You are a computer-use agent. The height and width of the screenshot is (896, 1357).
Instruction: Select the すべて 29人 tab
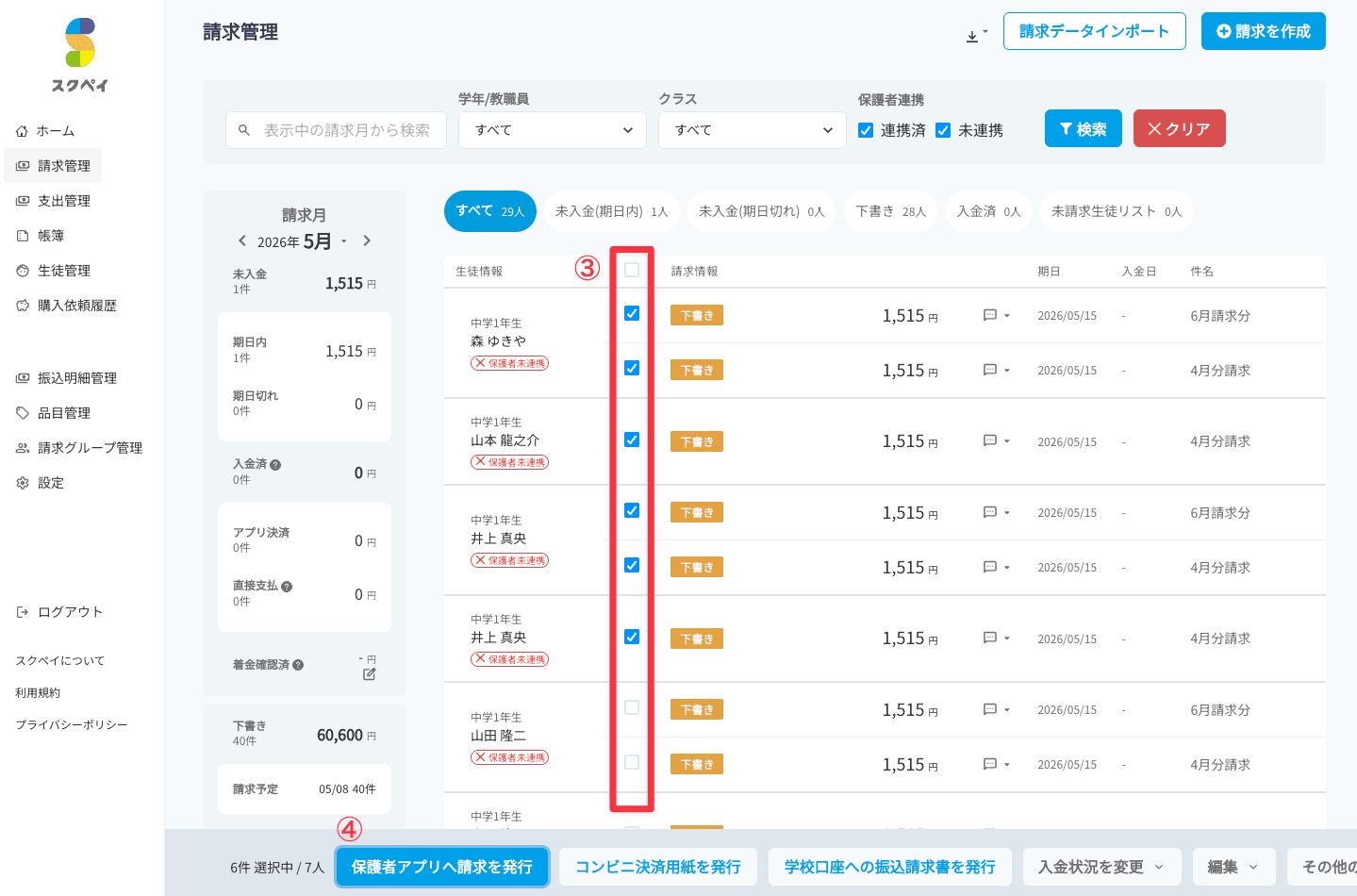490,211
